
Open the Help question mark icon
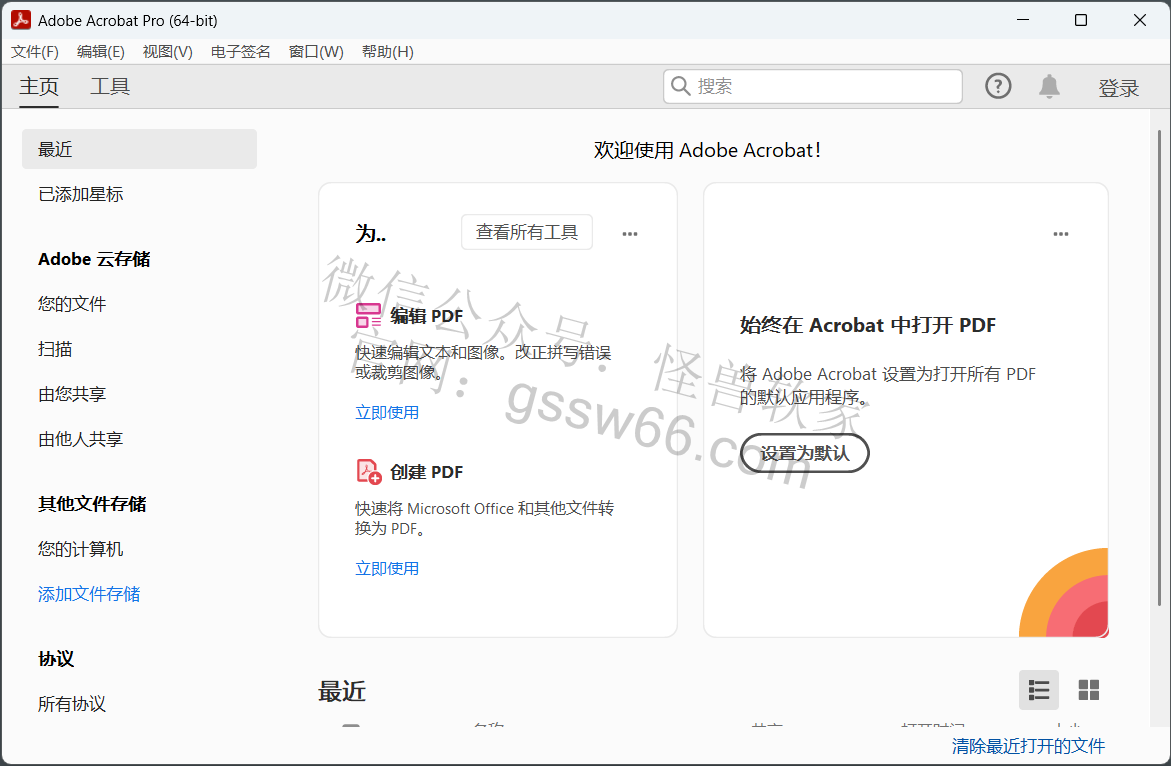(x=998, y=87)
